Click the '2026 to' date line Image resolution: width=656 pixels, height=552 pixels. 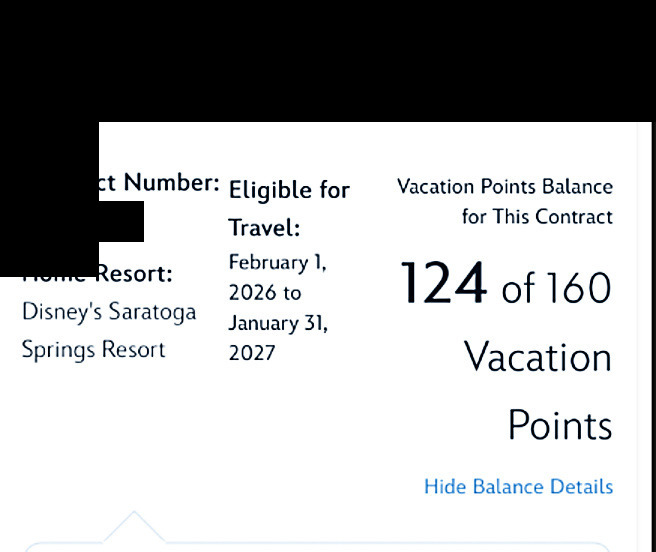(x=264, y=293)
